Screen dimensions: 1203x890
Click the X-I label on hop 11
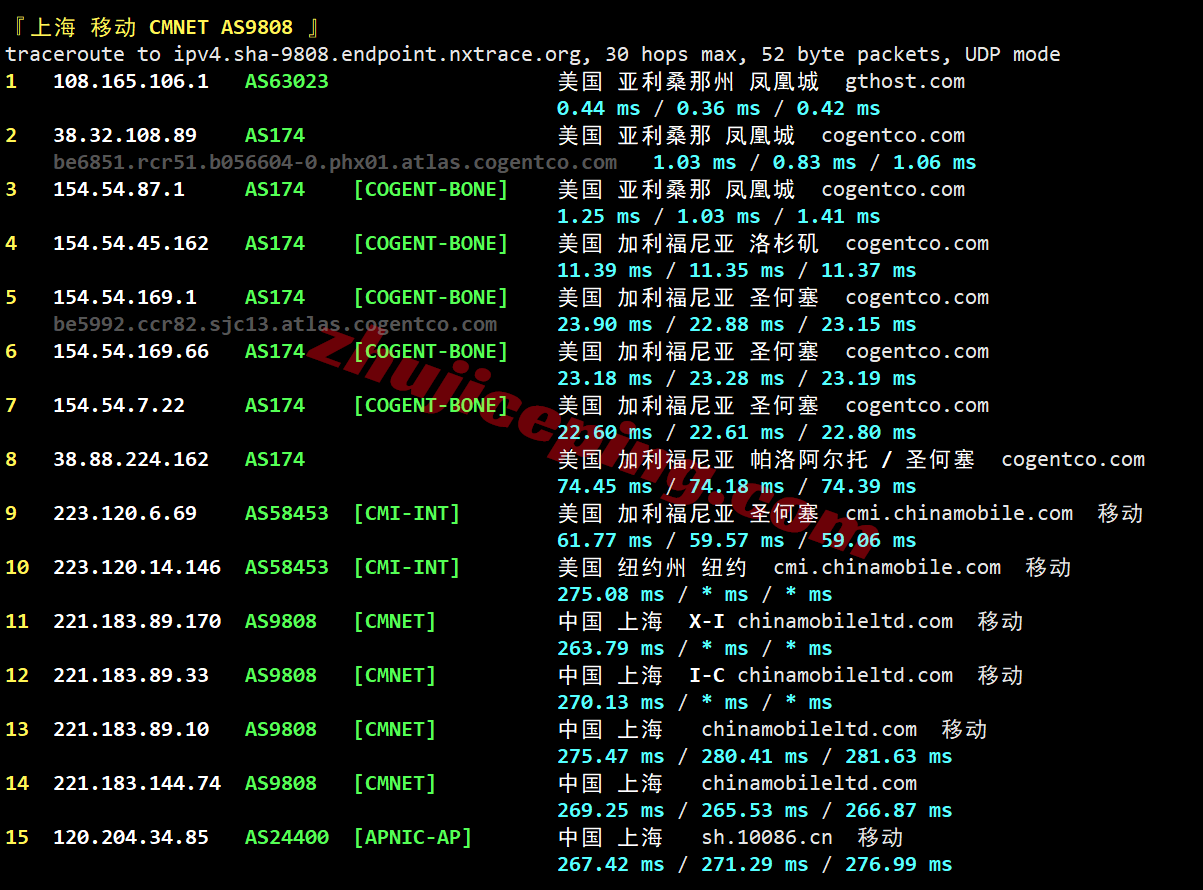707,622
